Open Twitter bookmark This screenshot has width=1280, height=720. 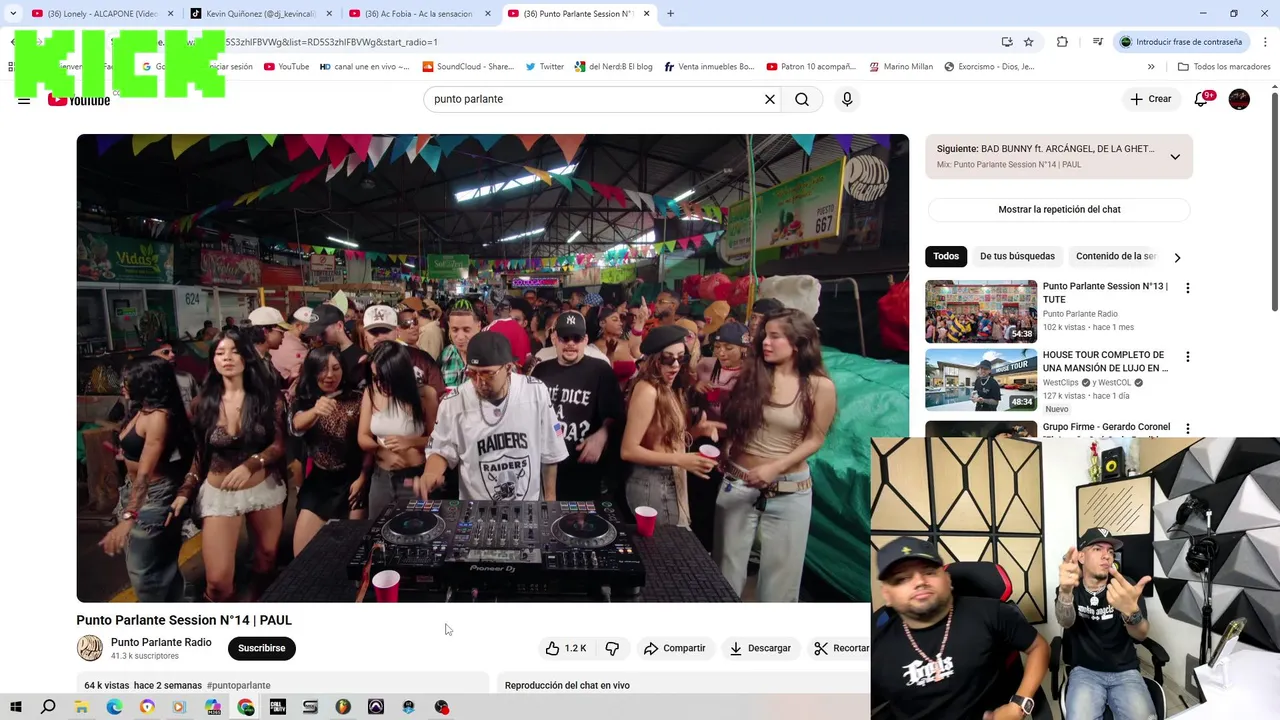[x=544, y=67]
